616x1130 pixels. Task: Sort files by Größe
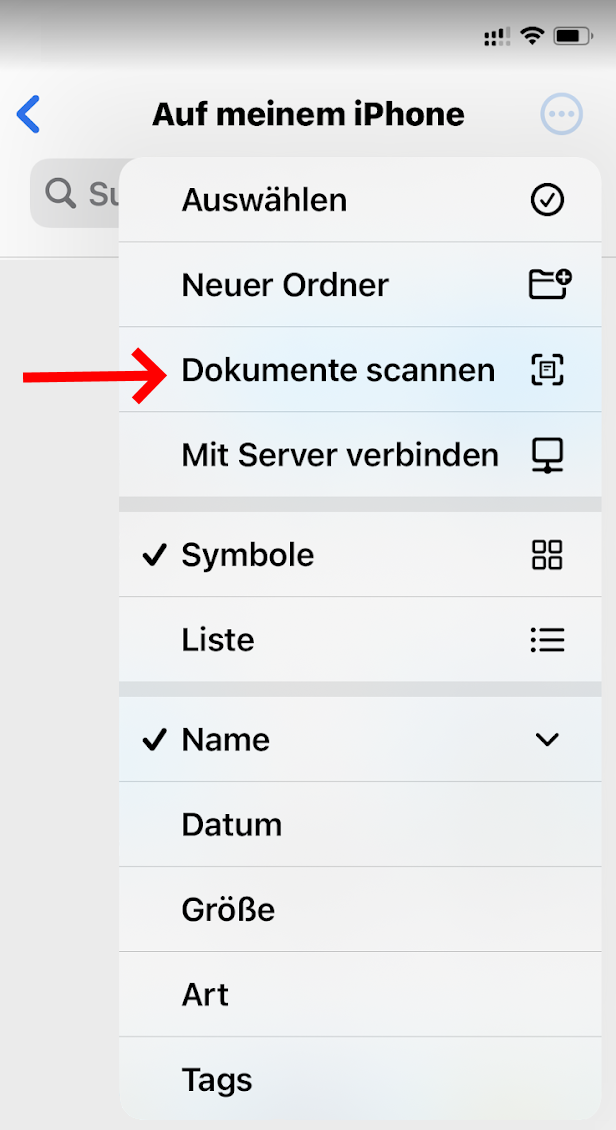[228, 910]
